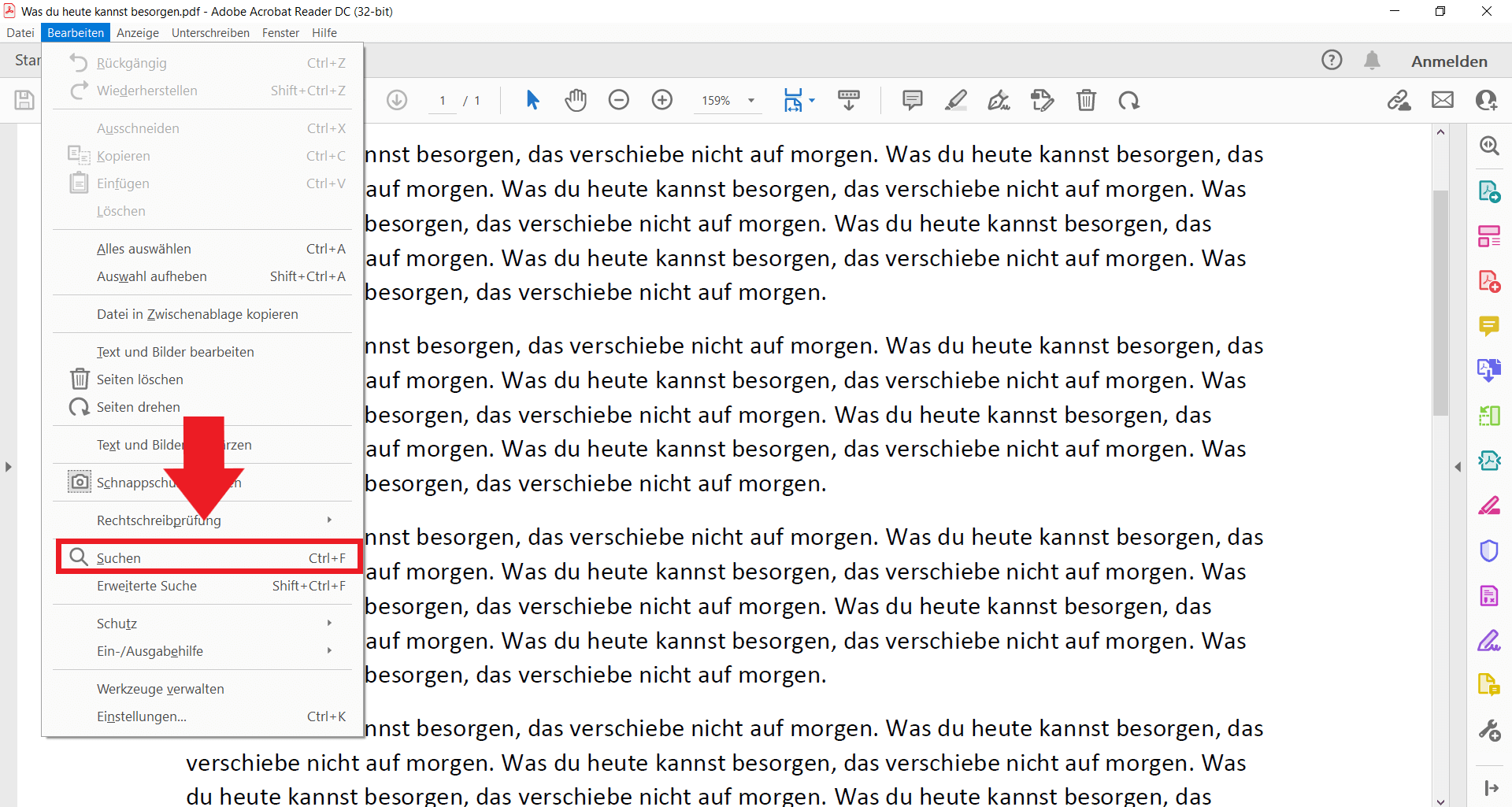Open the search tool in right sidebar

1489,146
